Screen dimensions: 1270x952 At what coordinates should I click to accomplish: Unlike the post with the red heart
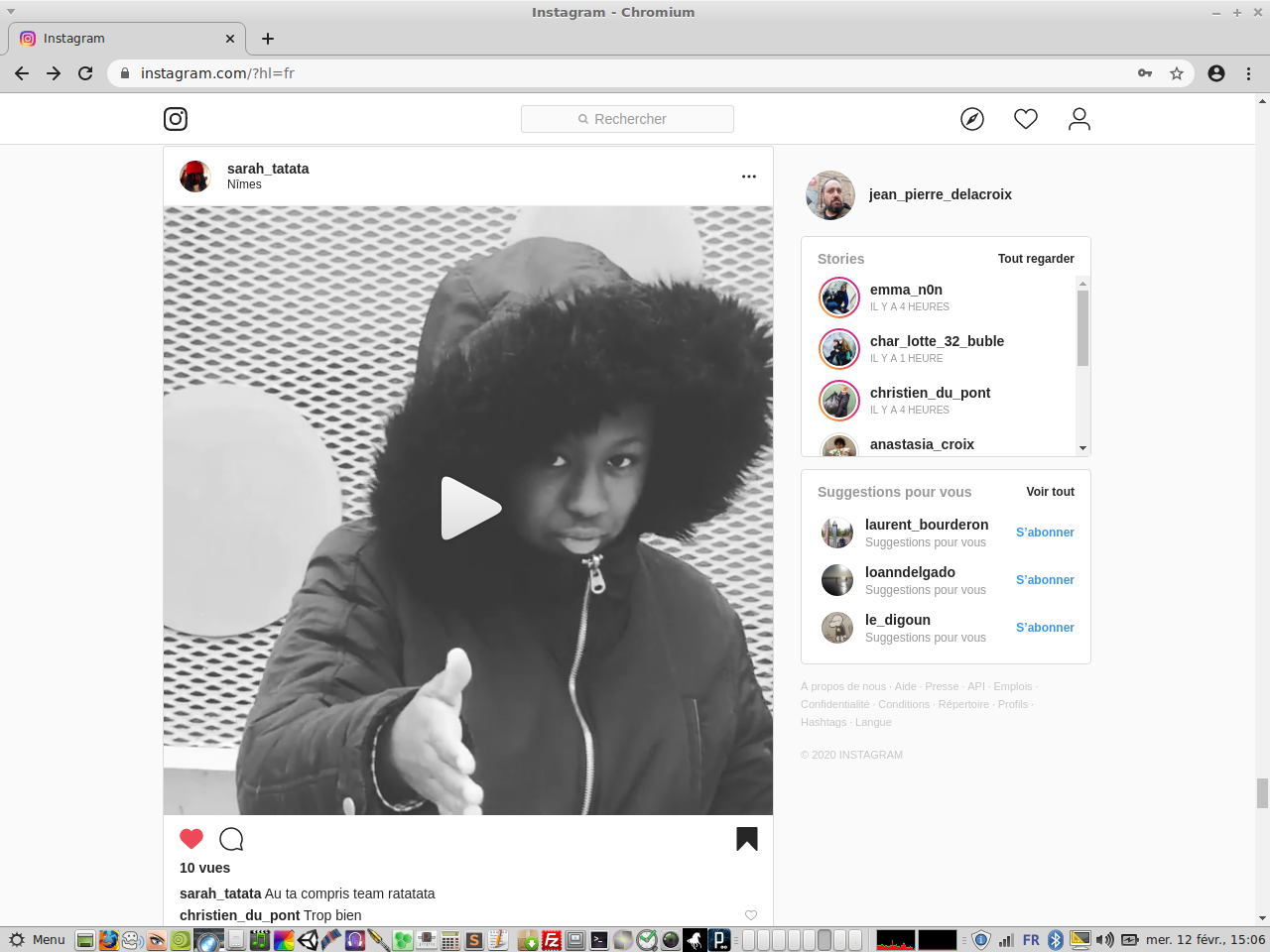(191, 839)
